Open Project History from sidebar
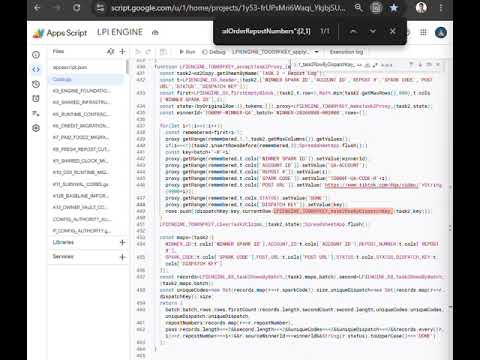Image resolution: width=480 pixels, height=360 pixels. click(x=36, y=84)
